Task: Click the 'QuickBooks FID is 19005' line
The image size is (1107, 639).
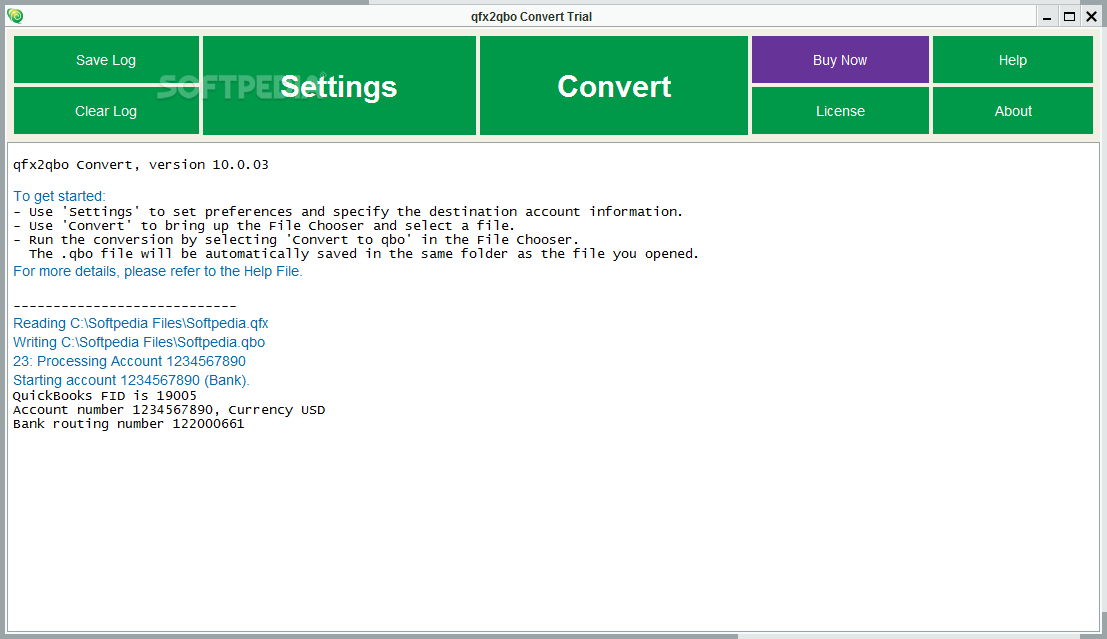Action: coord(104,395)
